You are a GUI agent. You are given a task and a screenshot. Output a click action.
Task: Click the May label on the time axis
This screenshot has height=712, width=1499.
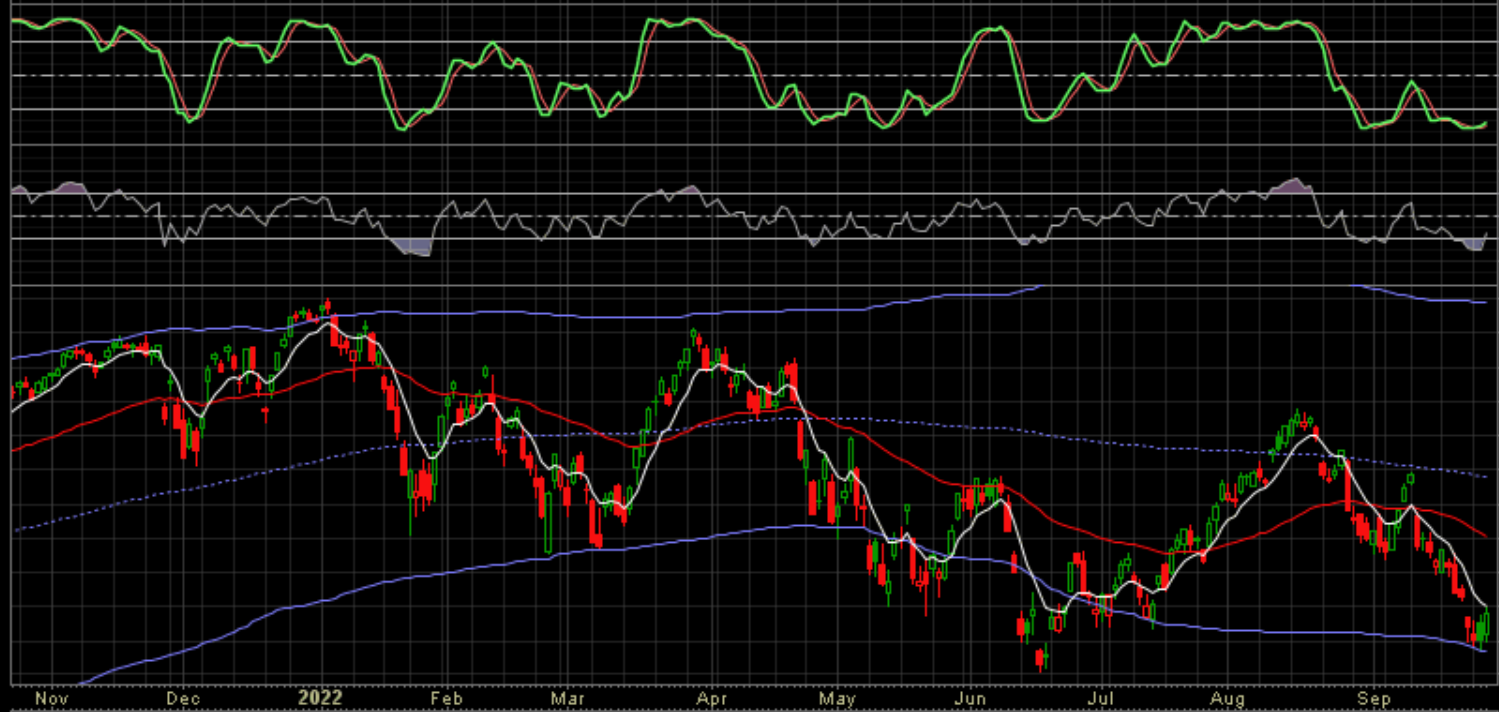tap(838, 698)
